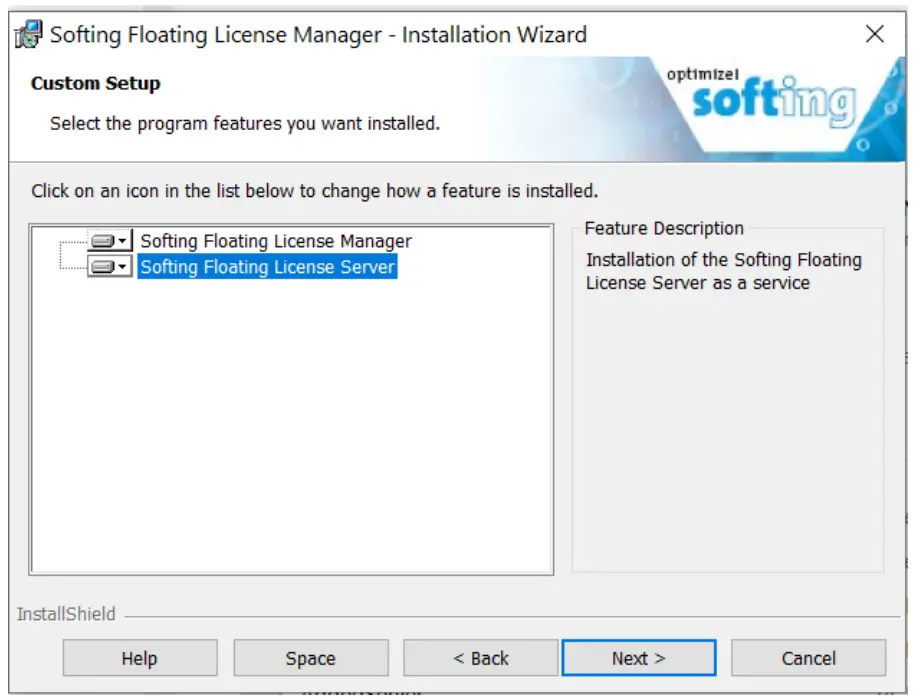
Task: Go Back to previous step
Action: coord(480,658)
